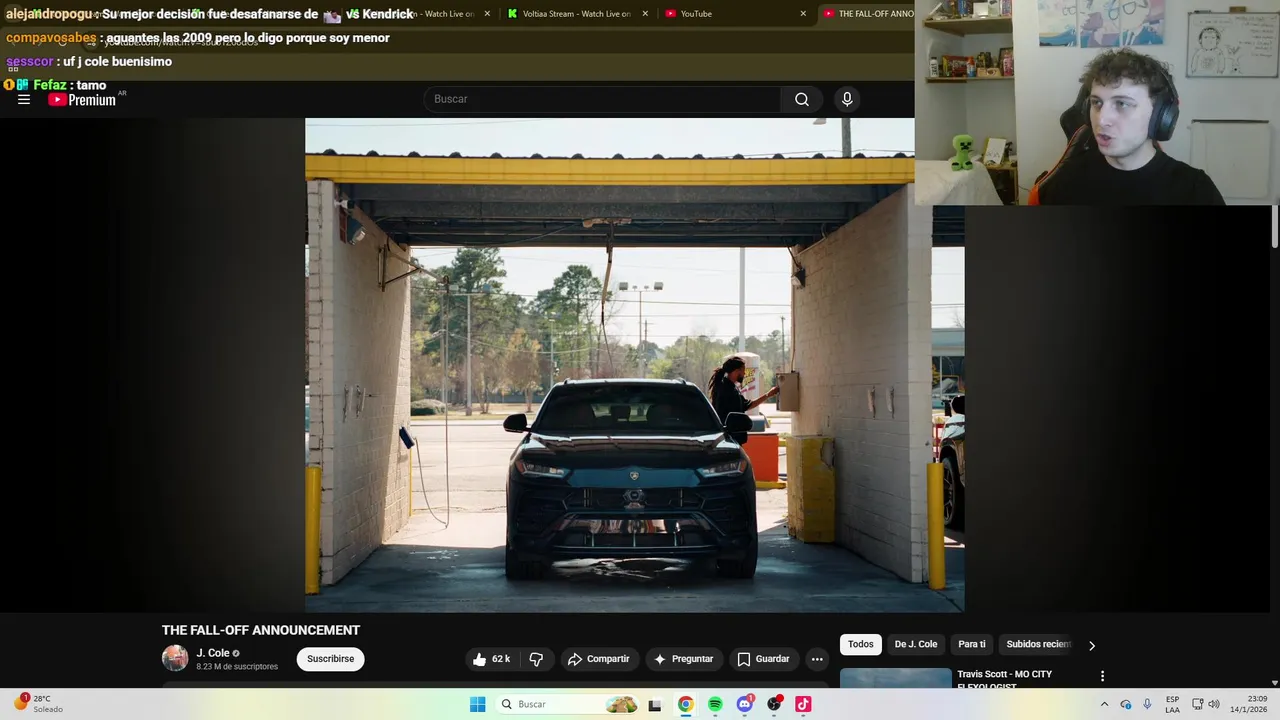Show hidden system tray icons
The height and width of the screenshot is (720, 1280).
(1104, 704)
